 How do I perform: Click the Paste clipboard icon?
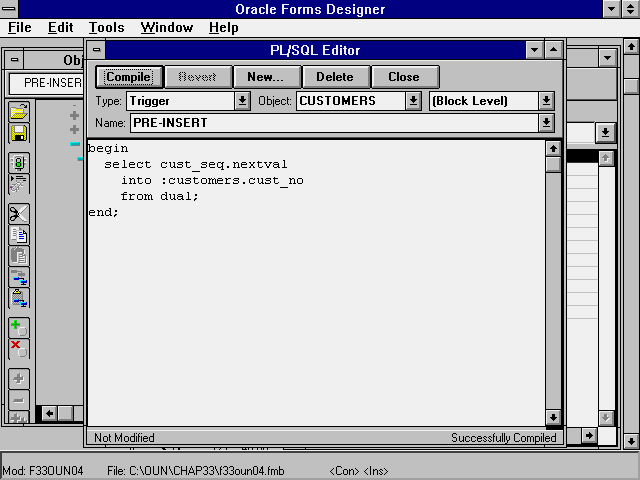(18, 256)
